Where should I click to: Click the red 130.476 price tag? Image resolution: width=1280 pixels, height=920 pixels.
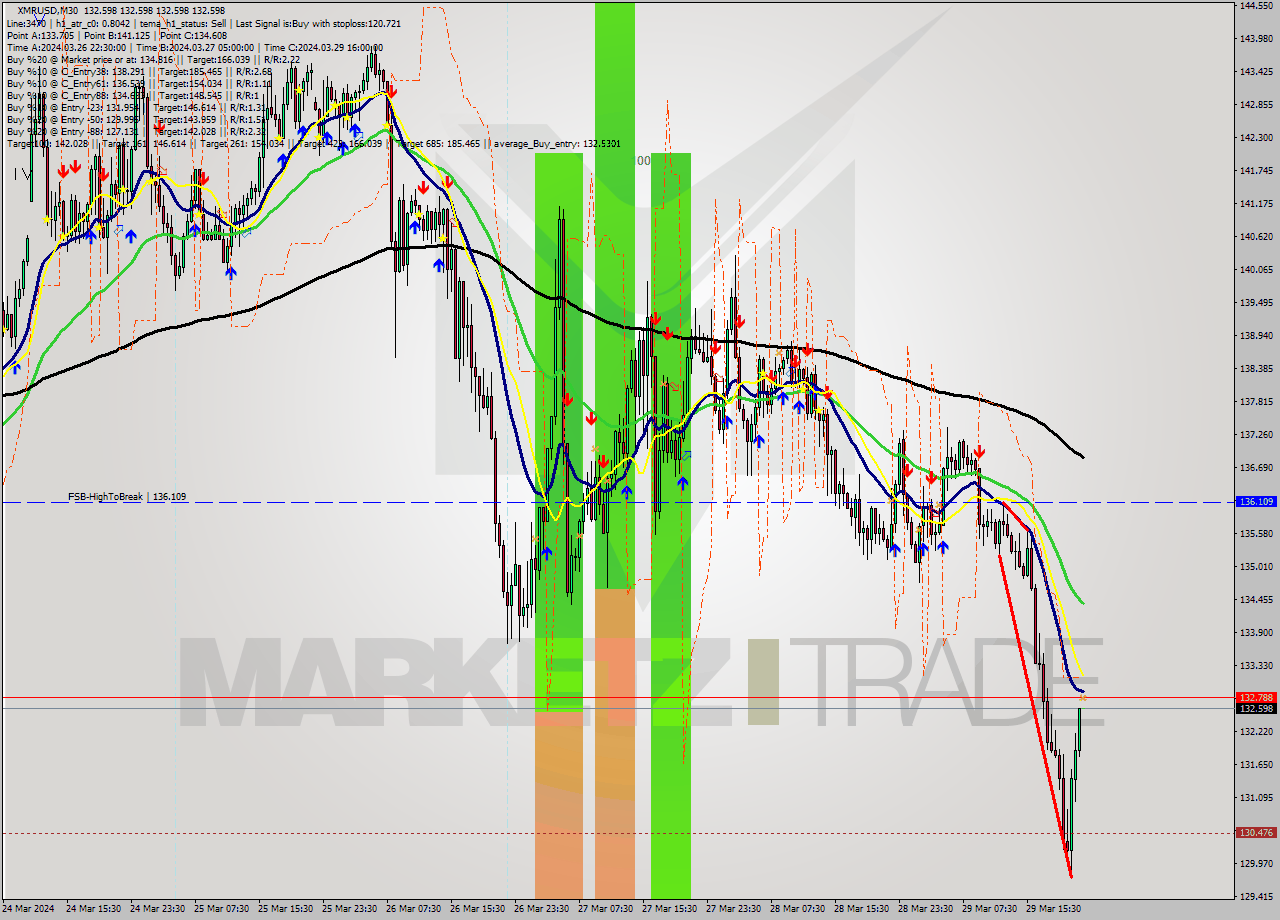pos(1256,832)
